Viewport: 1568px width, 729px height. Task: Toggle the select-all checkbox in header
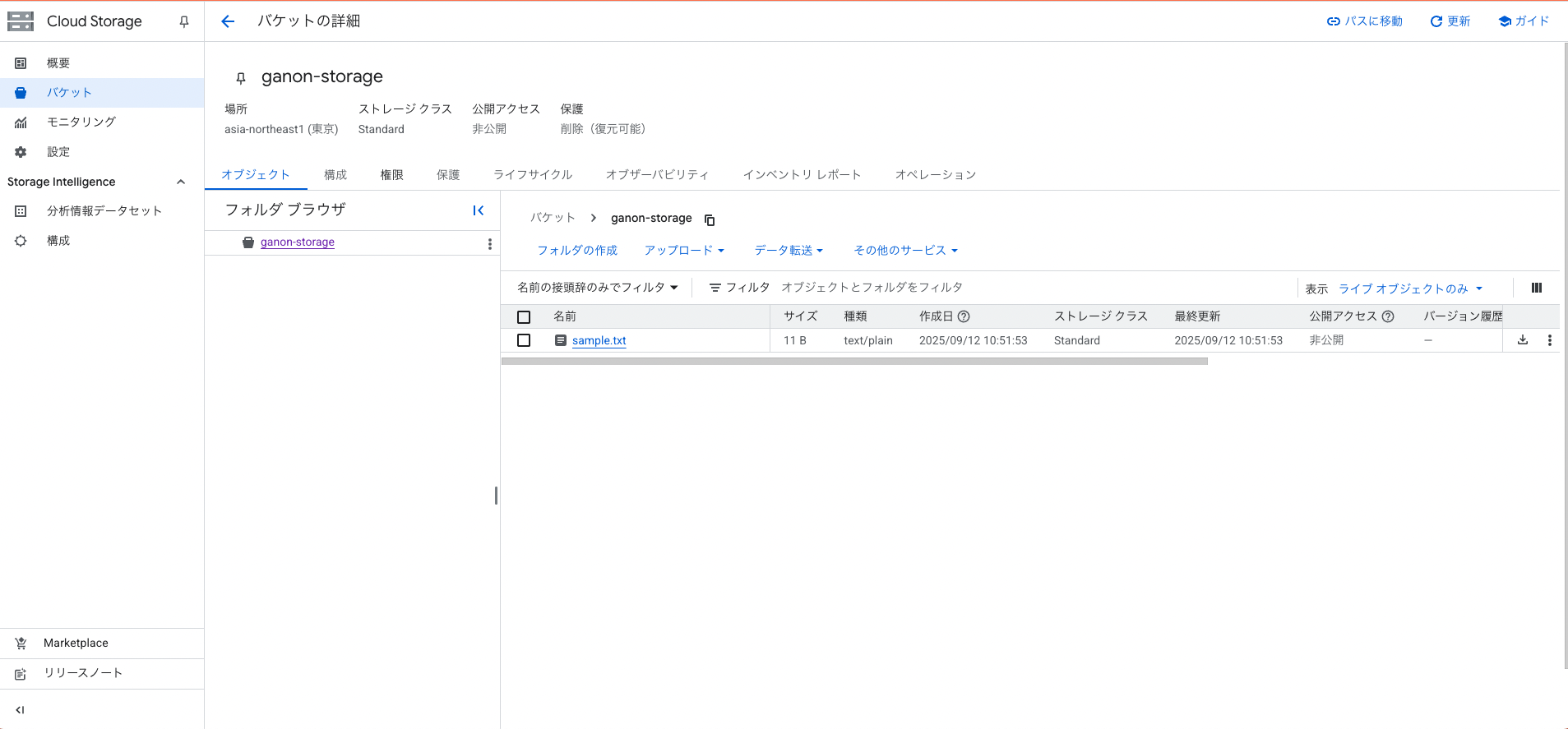524,317
